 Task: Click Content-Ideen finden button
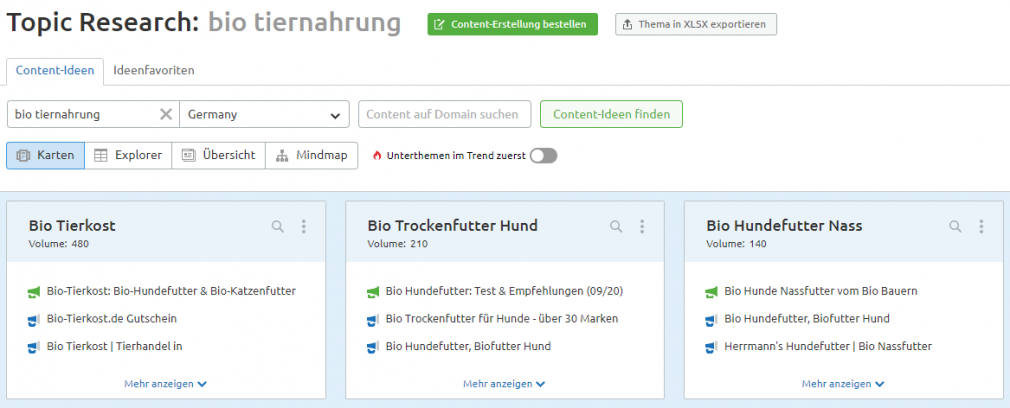pyautogui.click(x=611, y=114)
